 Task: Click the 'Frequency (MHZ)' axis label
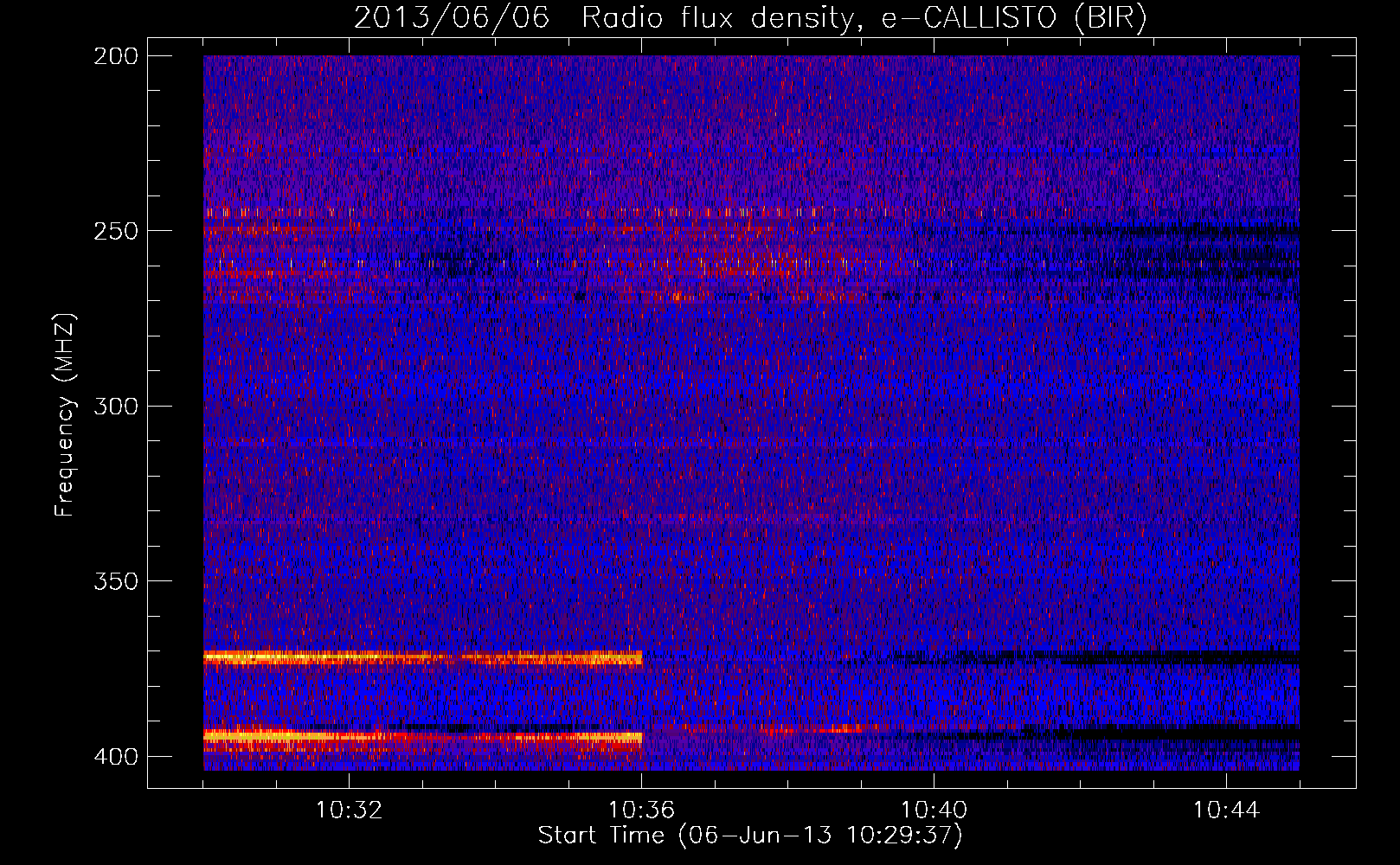(x=65, y=415)
